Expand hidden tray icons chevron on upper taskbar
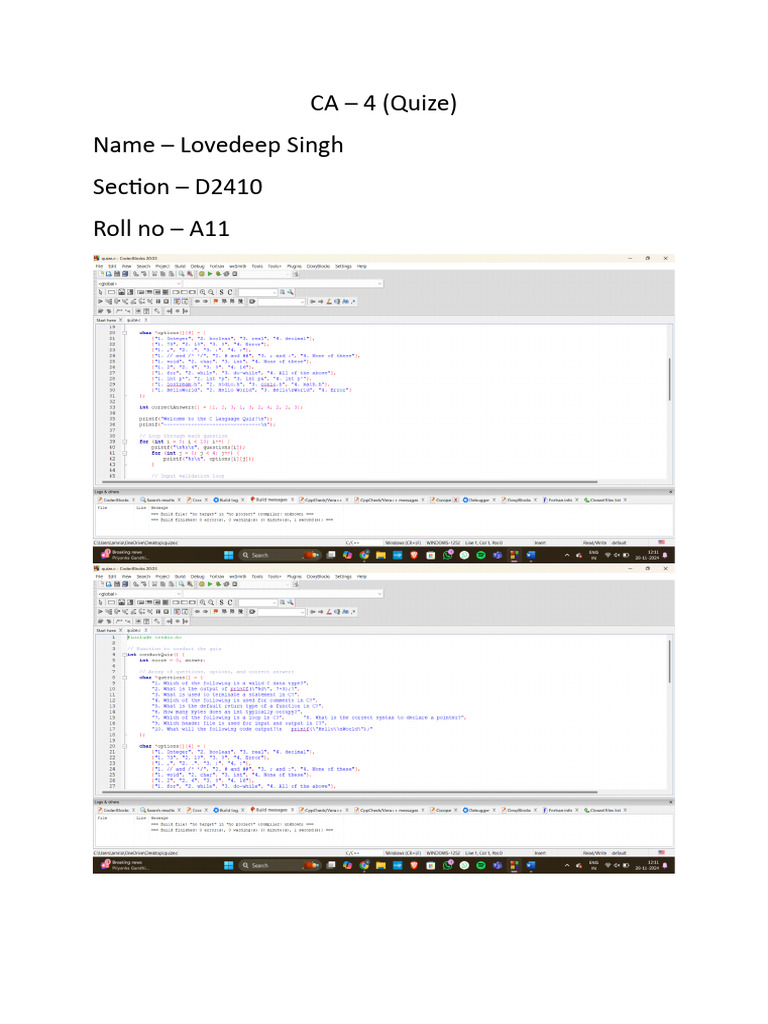The width and height of the screenshot is (768, 1024). pos(567,555)
